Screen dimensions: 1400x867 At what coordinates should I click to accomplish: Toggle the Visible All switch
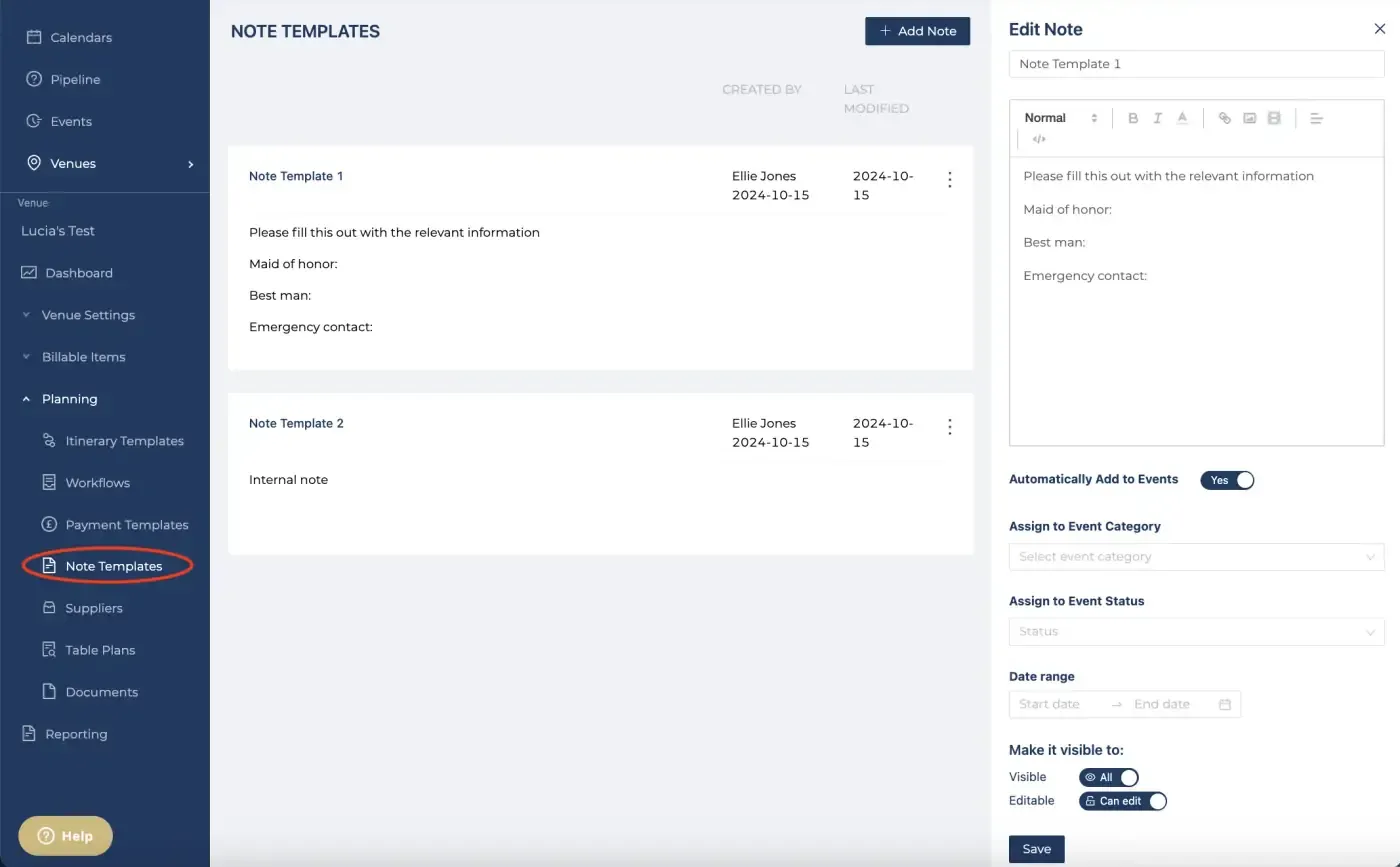tap(1109, 777)
